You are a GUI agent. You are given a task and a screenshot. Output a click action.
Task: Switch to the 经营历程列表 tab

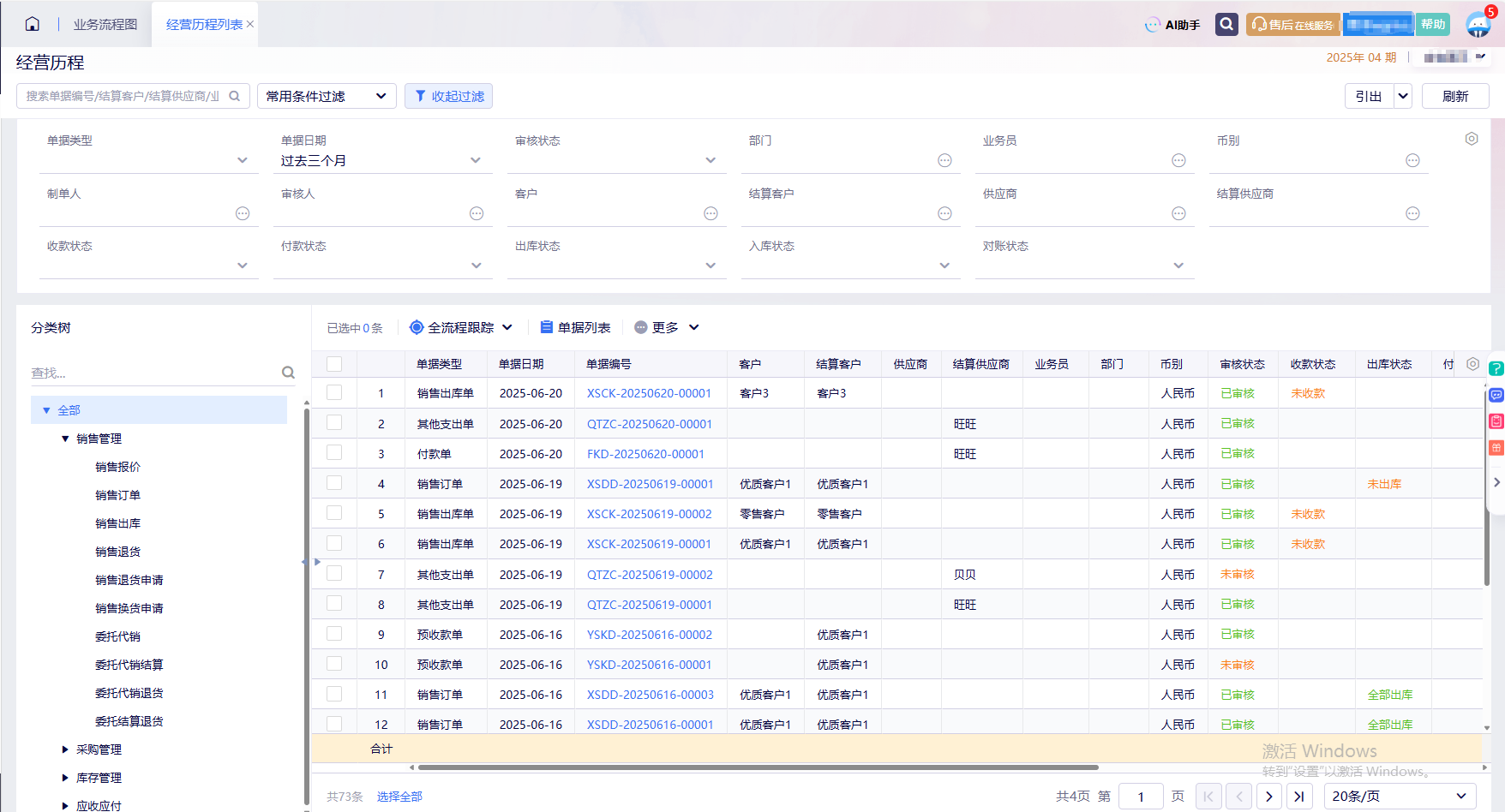pos(204,25)
